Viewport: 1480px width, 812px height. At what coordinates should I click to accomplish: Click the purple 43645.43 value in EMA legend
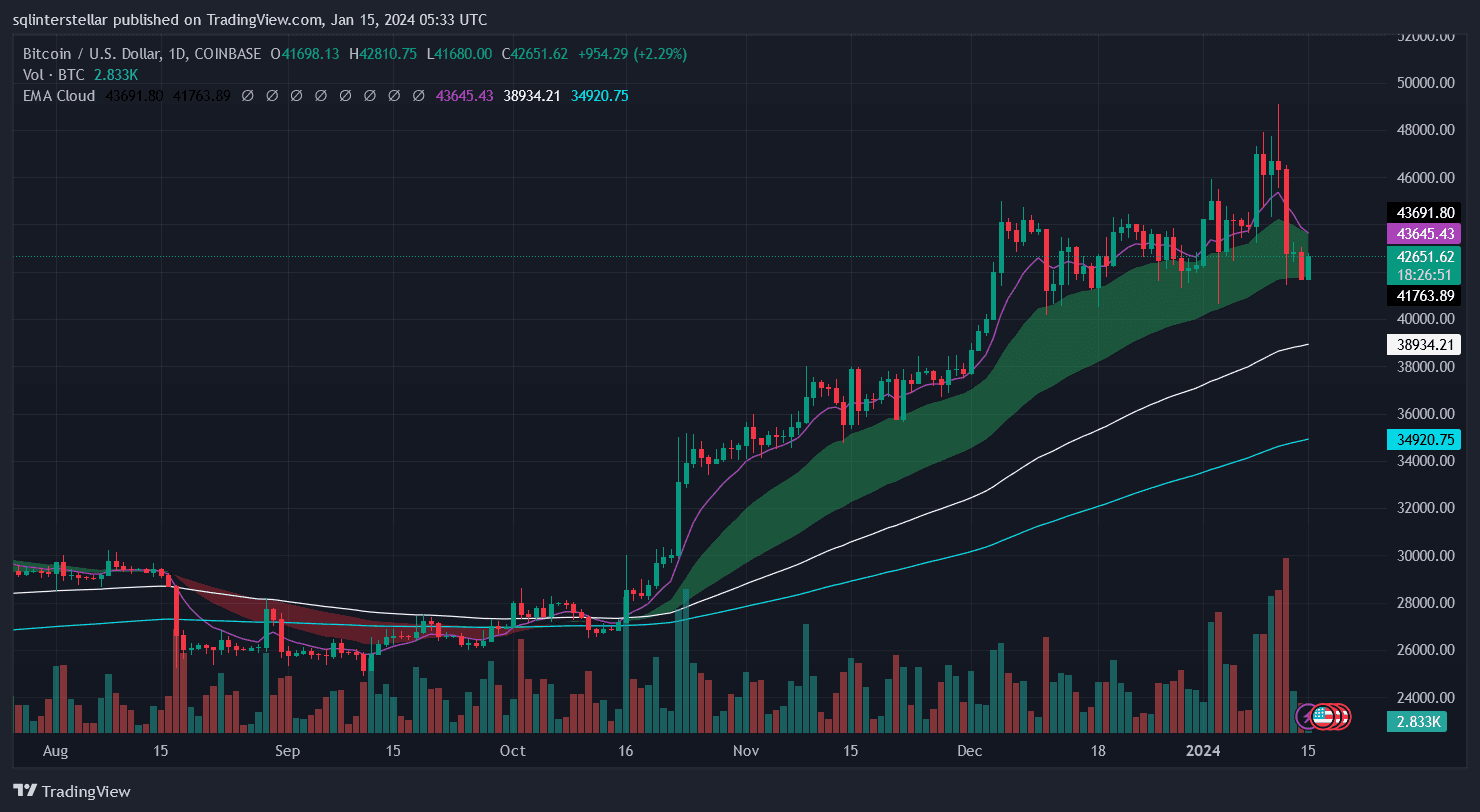[x=464, y=96]
